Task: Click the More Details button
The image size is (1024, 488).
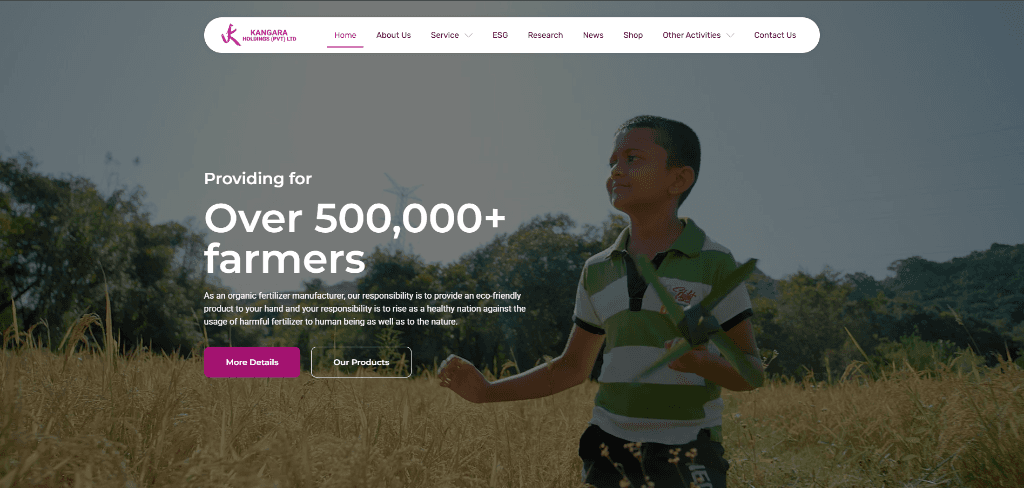Action: point(252,362)
